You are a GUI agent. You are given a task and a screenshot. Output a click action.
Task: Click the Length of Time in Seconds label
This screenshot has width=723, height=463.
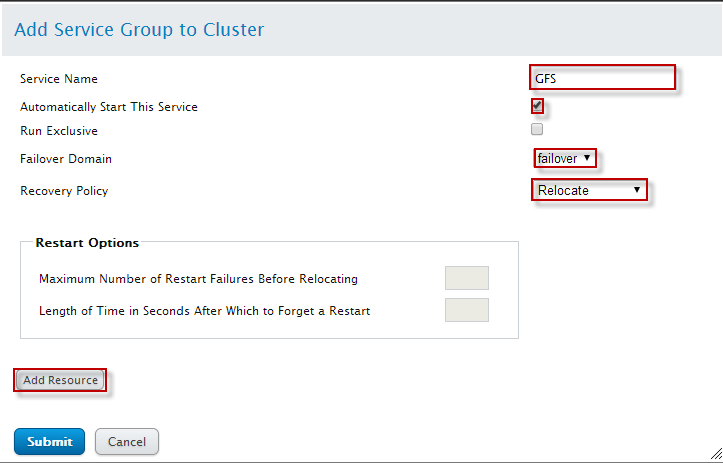coord(204,311)
